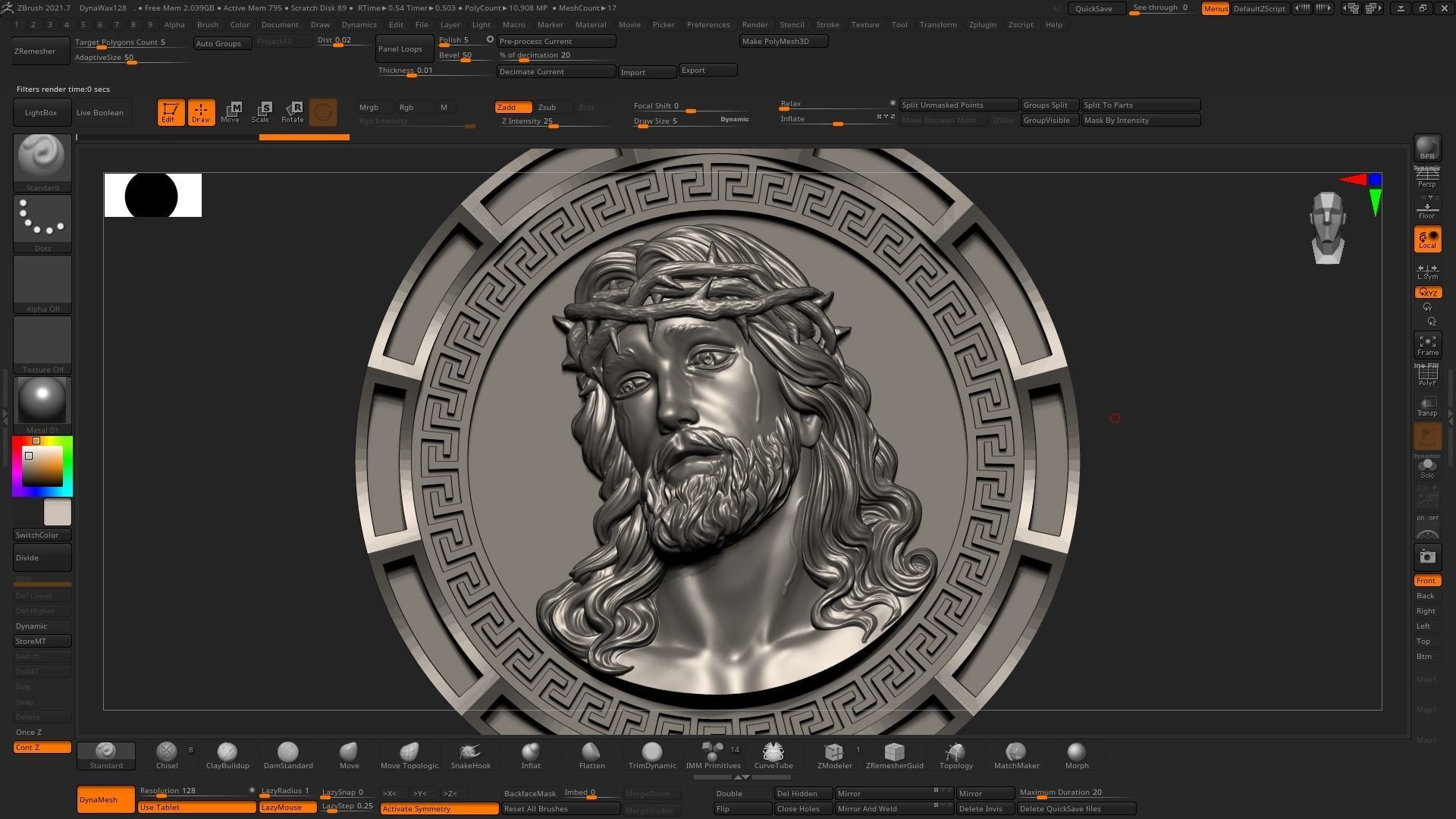Image resolution: width=1456 pixels, height=819 pixels.
Task: Select the Flatten brush
Action: click(x=591, y=755)
